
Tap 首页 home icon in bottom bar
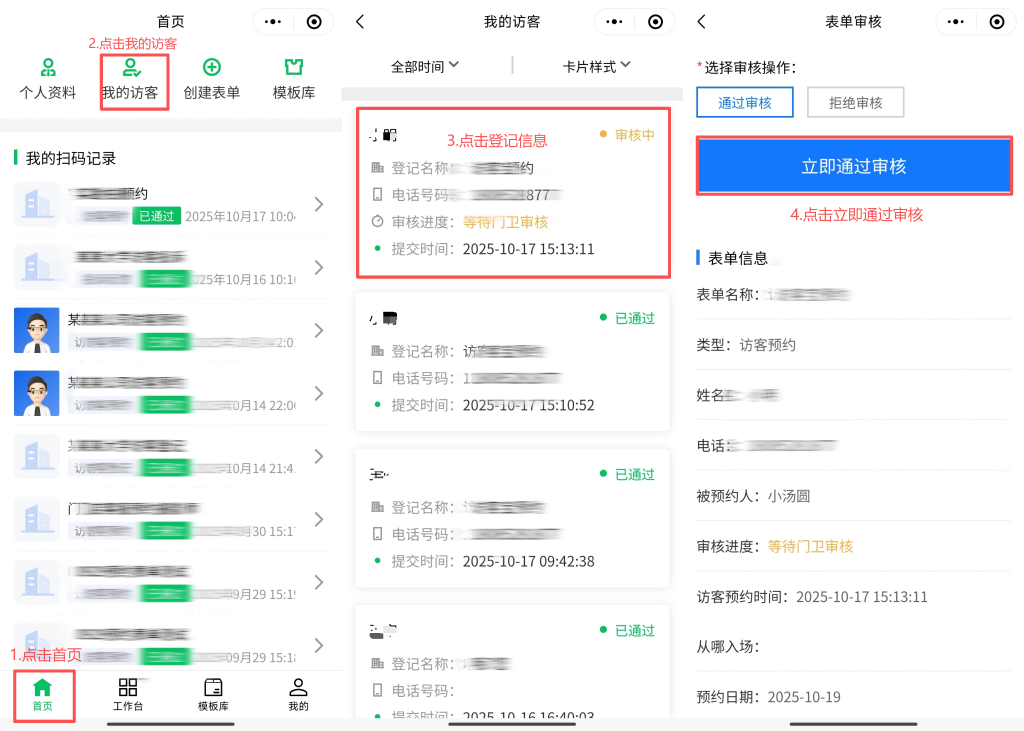pos(43,688)
